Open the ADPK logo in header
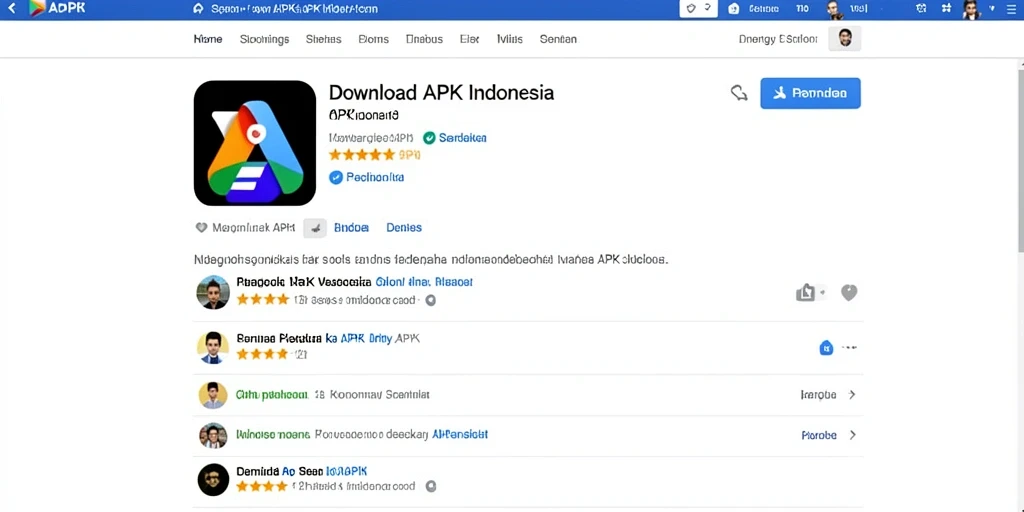The image size is (1024, 512). (x=57, y=8)
